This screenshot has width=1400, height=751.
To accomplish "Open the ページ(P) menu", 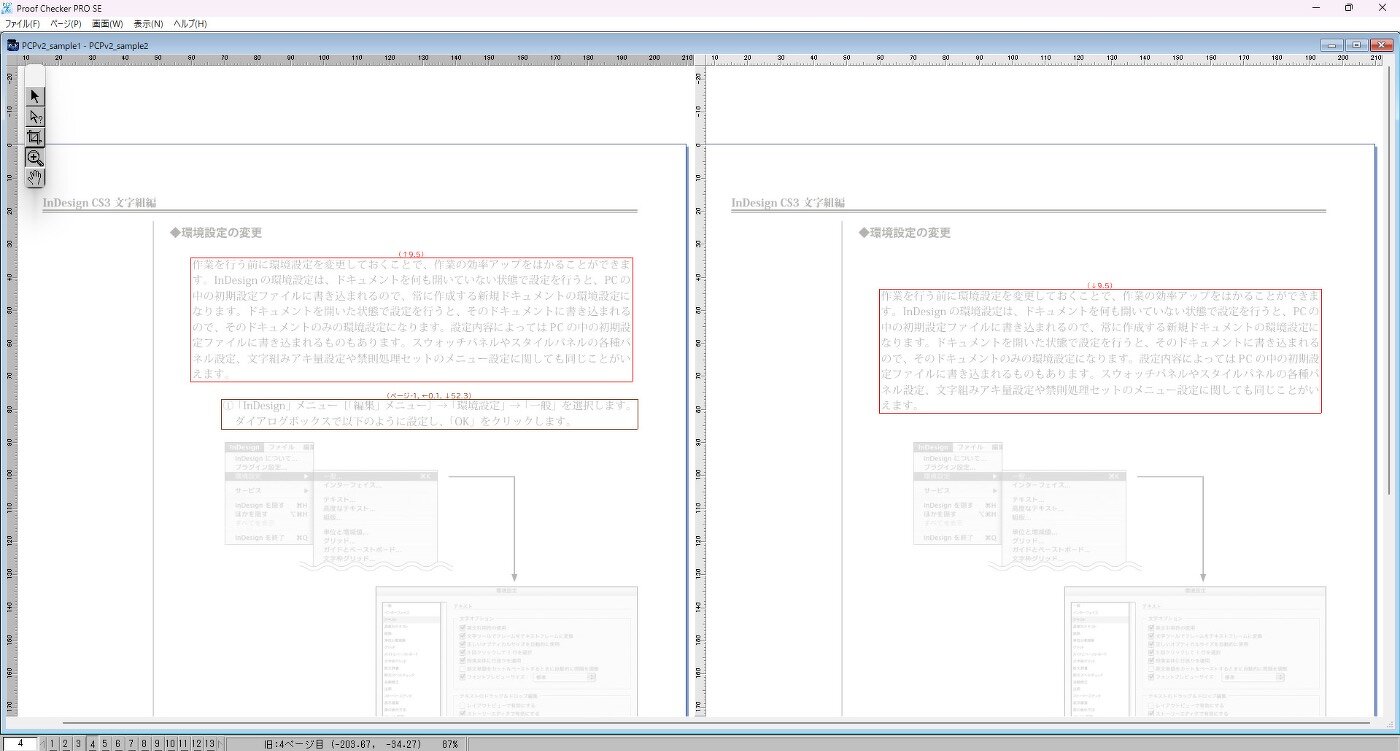I will [65, 23].
